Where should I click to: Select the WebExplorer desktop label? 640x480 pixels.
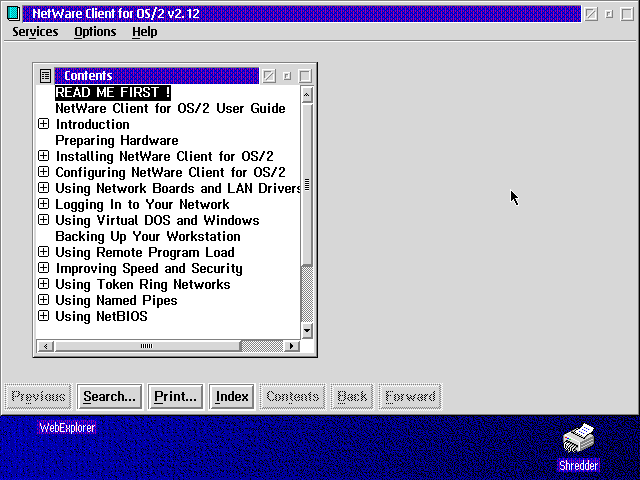pyautogui.click(x=67, y=428)
